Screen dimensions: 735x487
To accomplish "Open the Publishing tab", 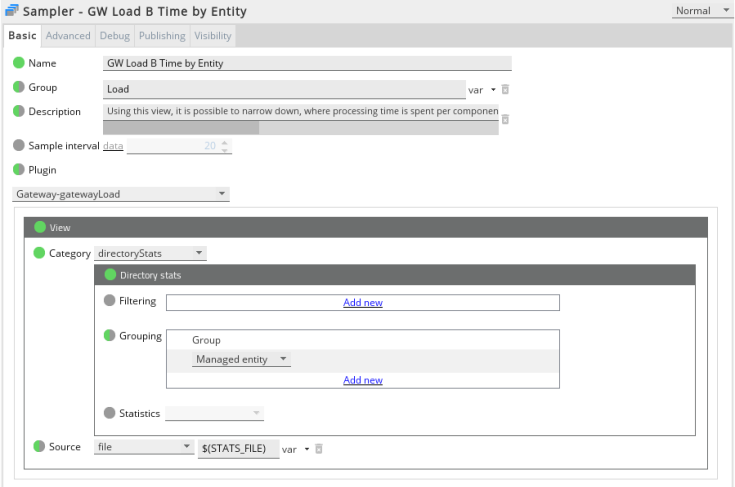I will point(162,36).
